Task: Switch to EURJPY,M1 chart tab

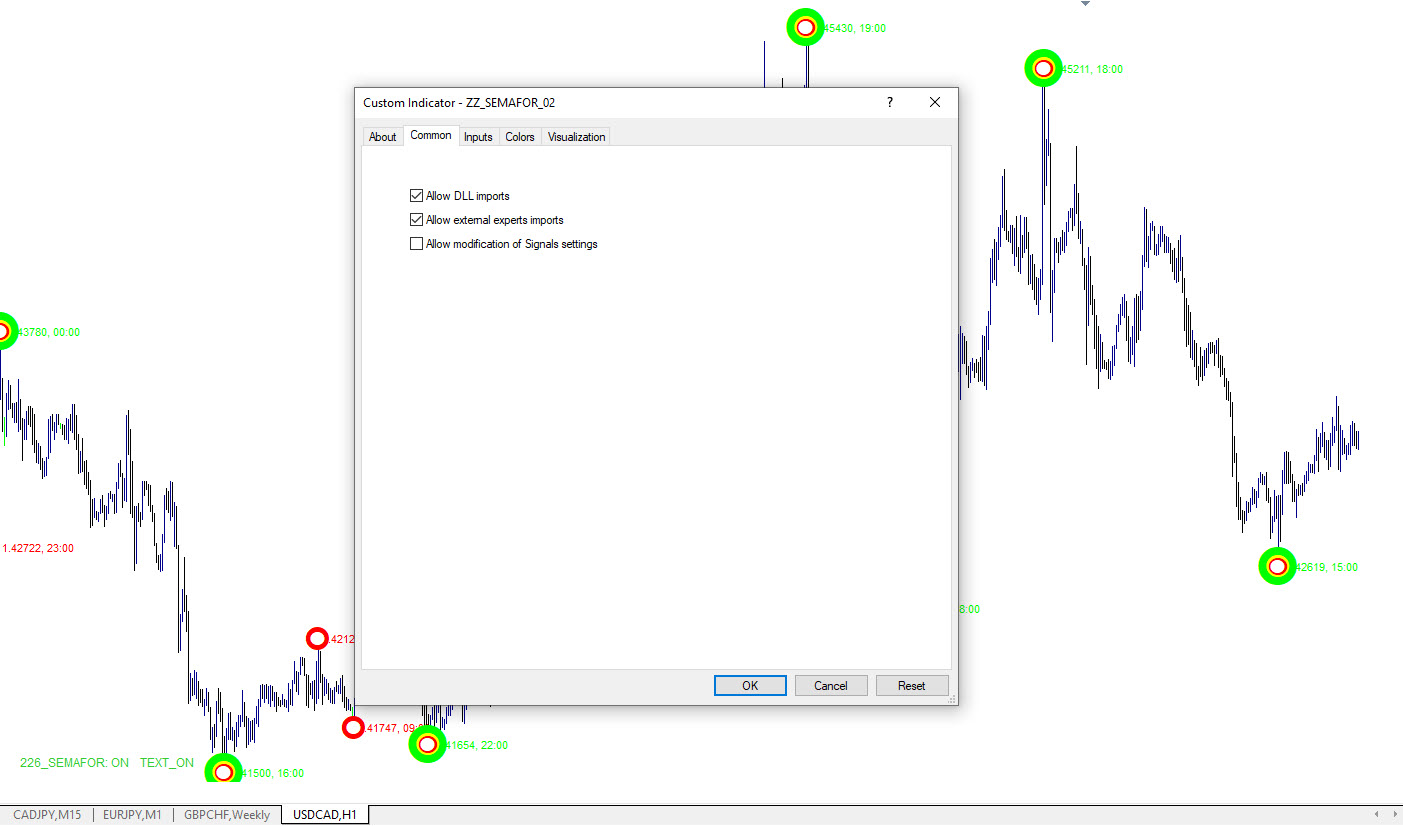Action: tap(132, 815)
